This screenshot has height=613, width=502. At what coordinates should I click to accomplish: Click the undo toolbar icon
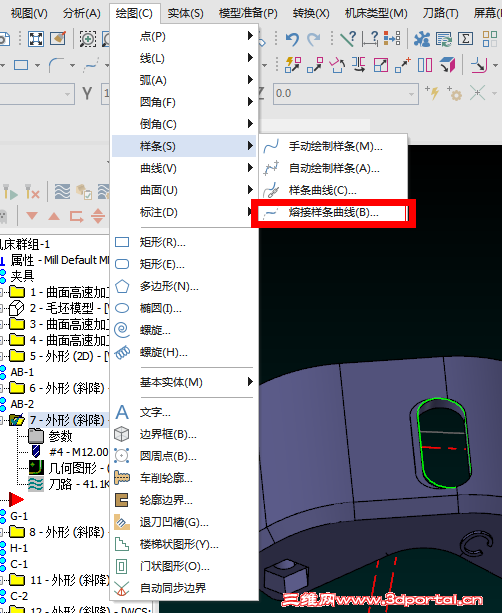coord(292,39)
